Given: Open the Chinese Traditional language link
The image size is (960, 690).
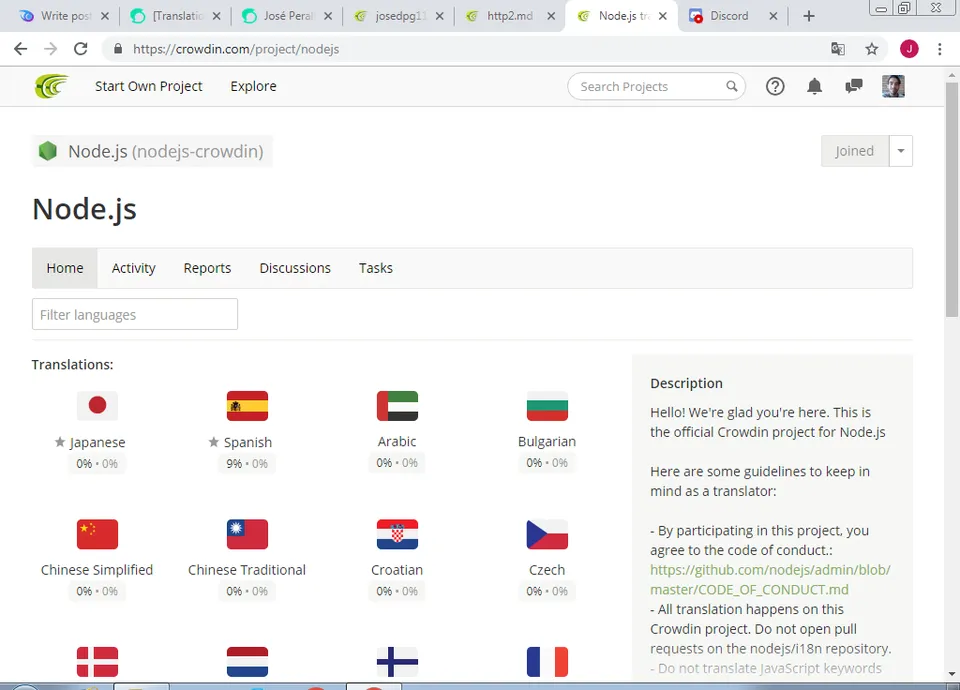Looking at the screenshot, I should click(247, 570).
